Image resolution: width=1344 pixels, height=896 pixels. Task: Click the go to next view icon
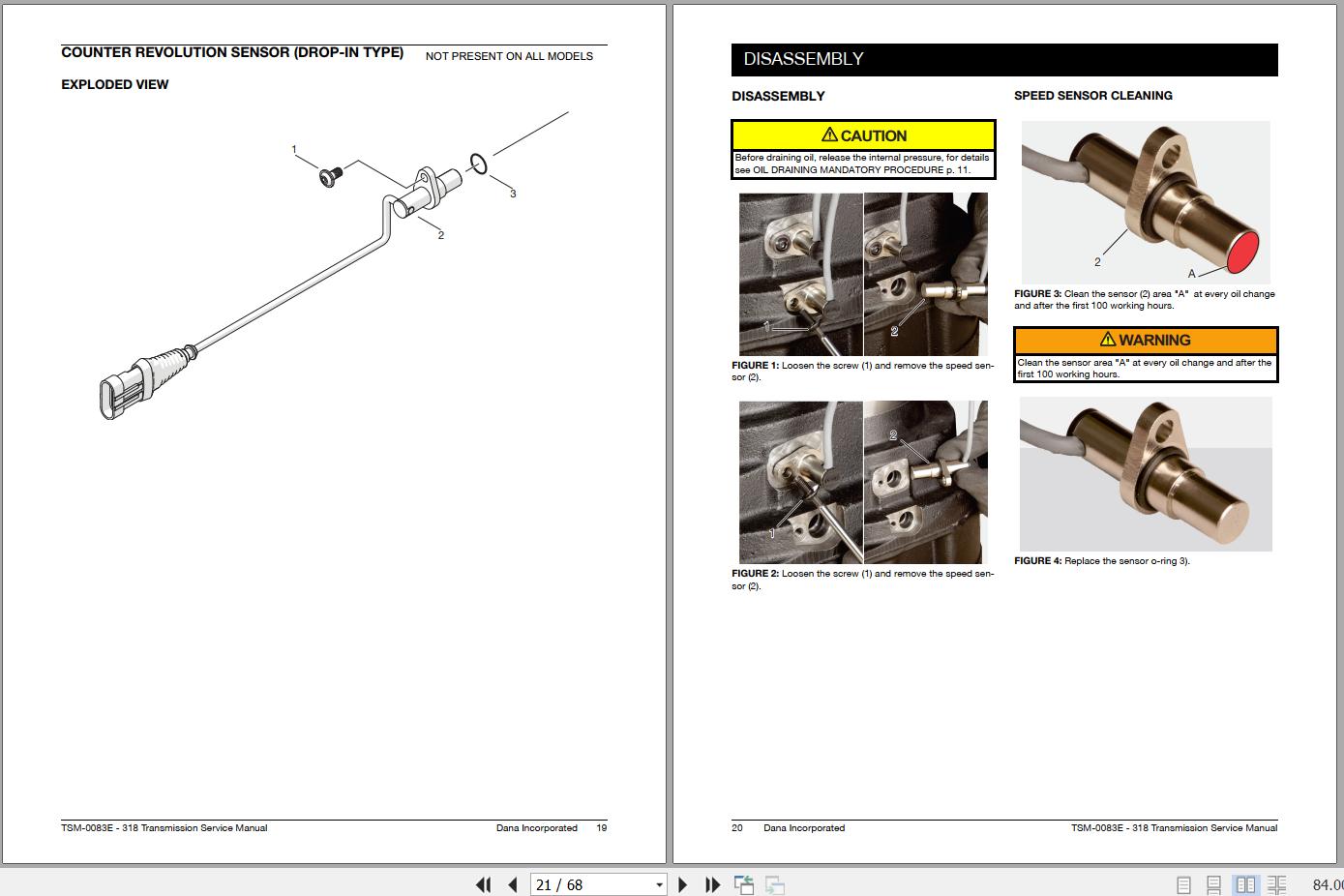coord(774,884)
